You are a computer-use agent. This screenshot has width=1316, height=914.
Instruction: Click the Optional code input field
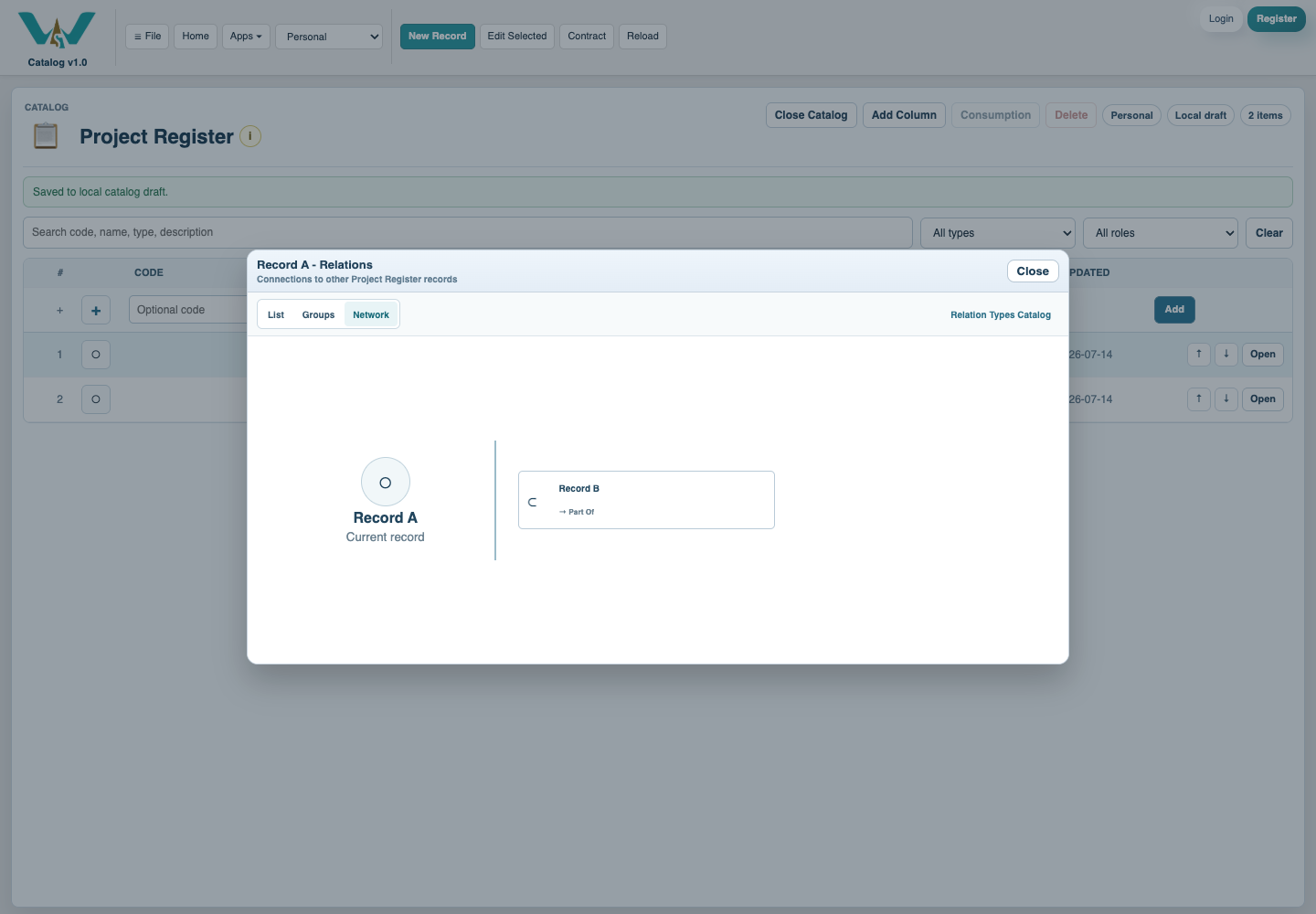pyautogui.click(x=188, y=310)
